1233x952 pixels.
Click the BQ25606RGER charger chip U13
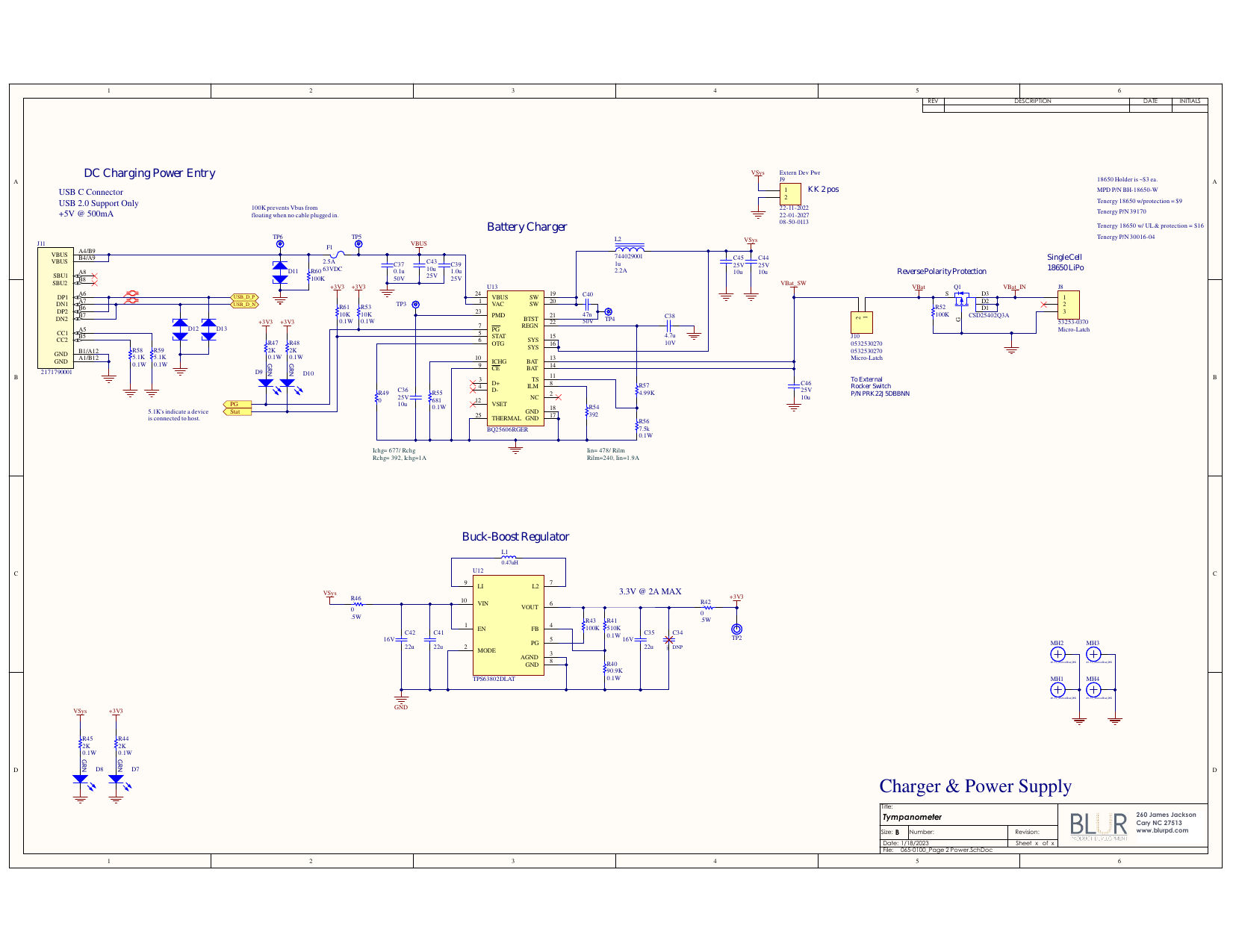tap(515, 358)
